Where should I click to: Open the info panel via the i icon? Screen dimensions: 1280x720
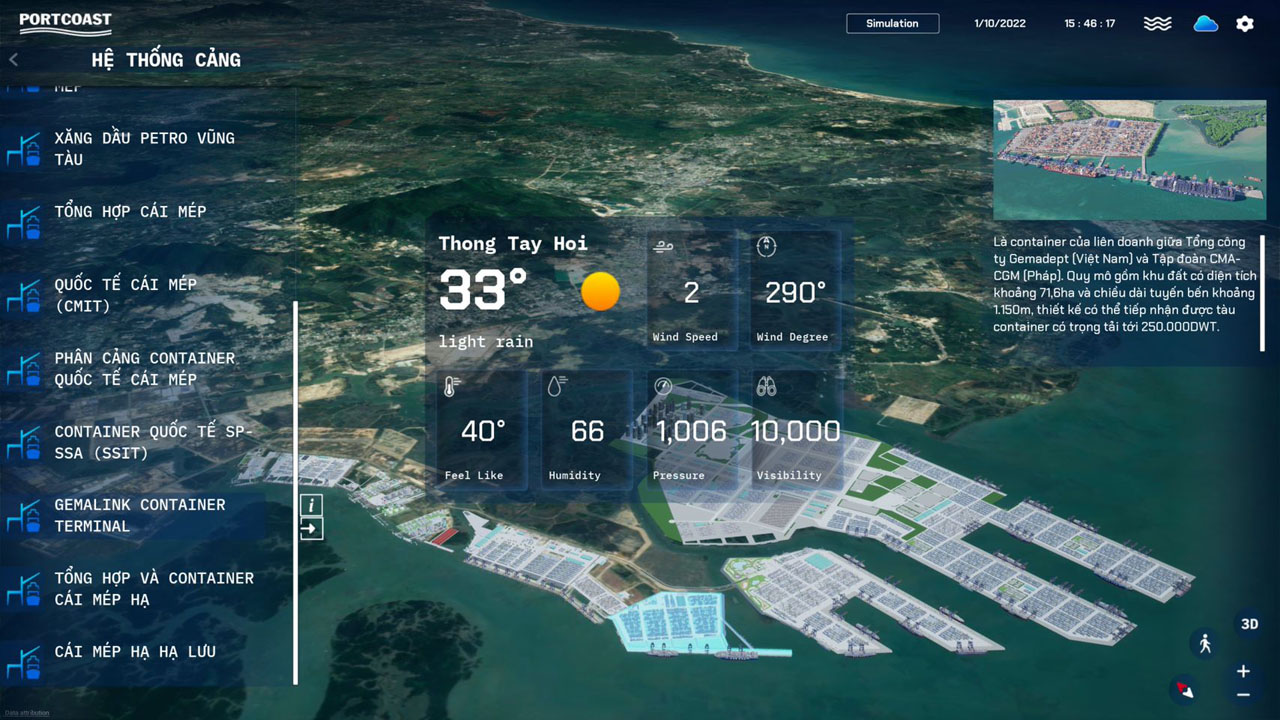[311, 505]
